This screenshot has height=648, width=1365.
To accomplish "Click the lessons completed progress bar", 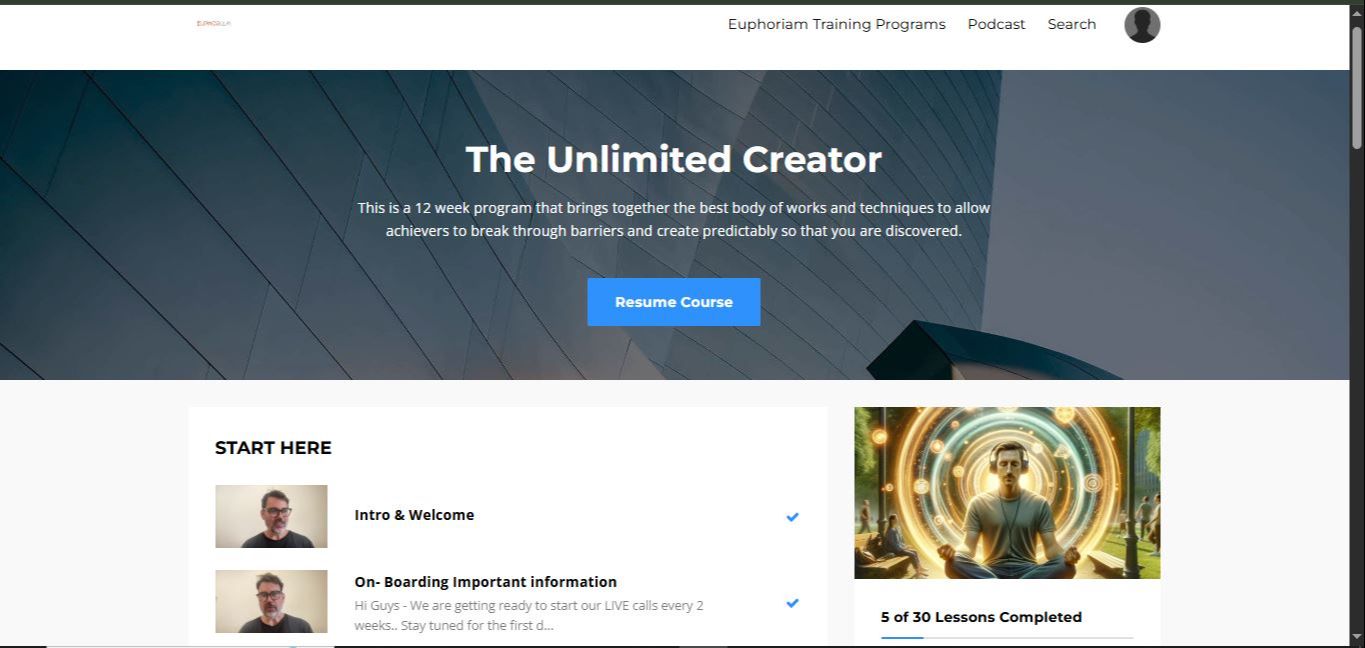I will tap(1007, 638).
